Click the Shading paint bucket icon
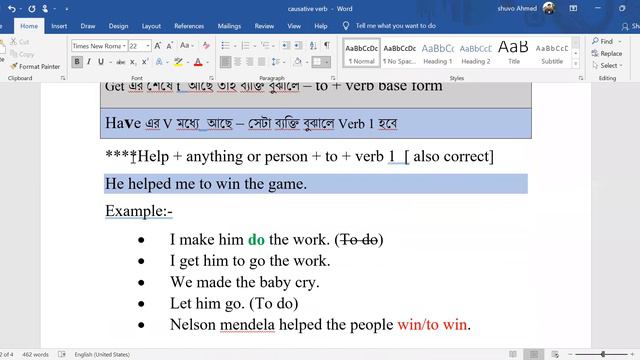640x360 pixels. [298, 62]
